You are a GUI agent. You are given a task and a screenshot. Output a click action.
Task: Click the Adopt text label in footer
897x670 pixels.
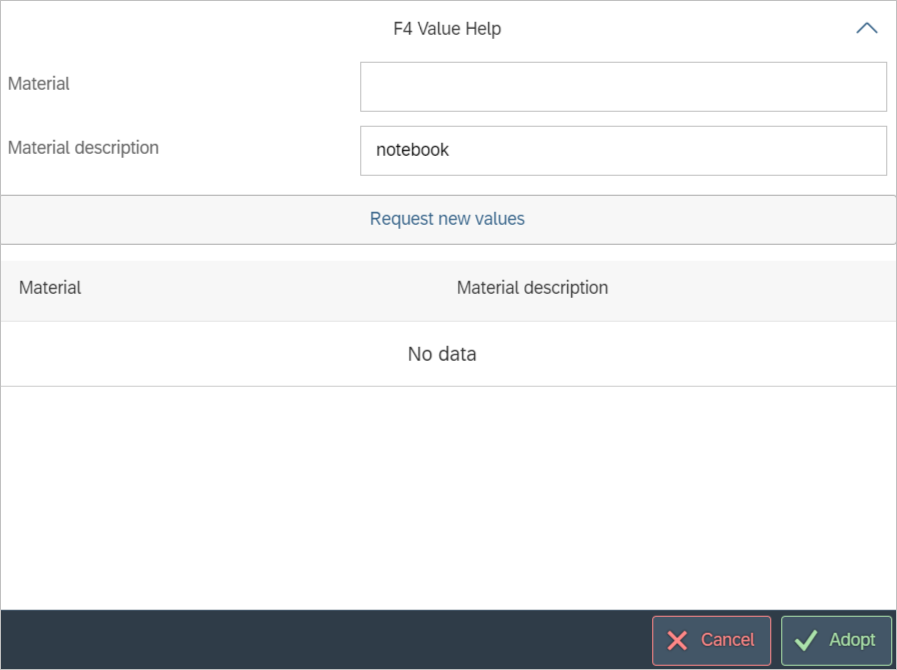(852, 641)
